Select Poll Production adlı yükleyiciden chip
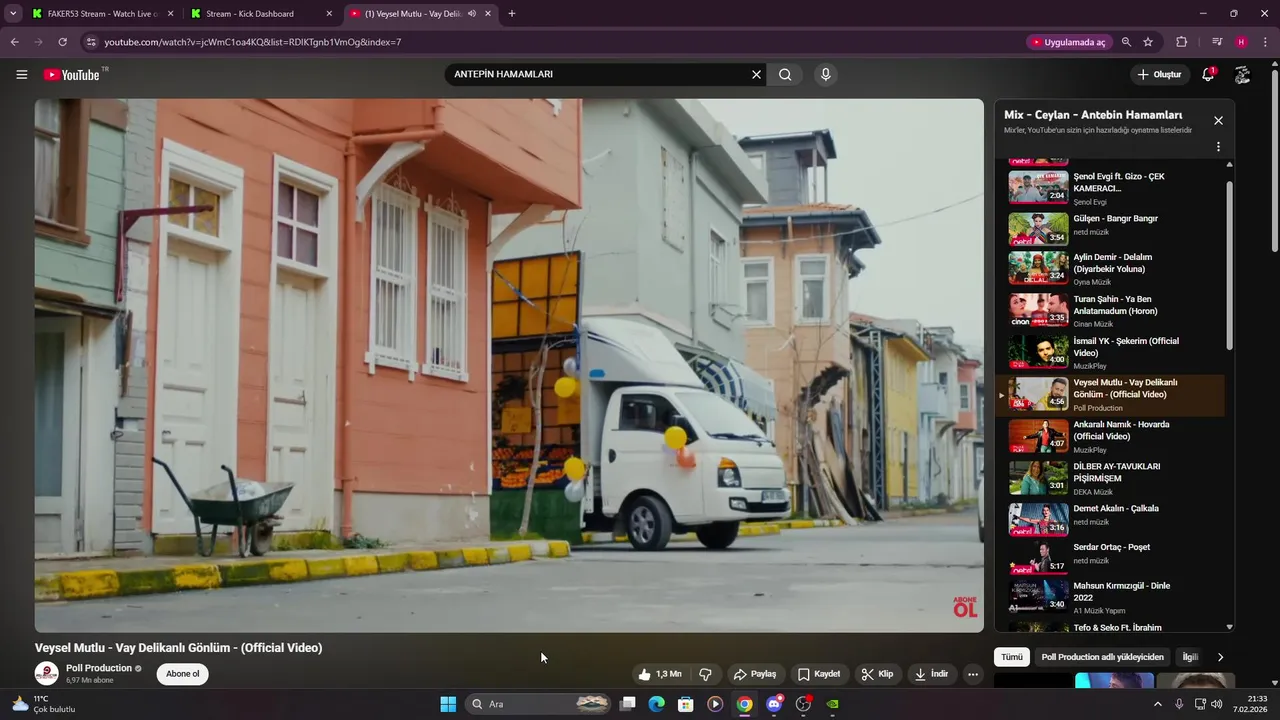1280x720 pixels. coord(1102,657)
